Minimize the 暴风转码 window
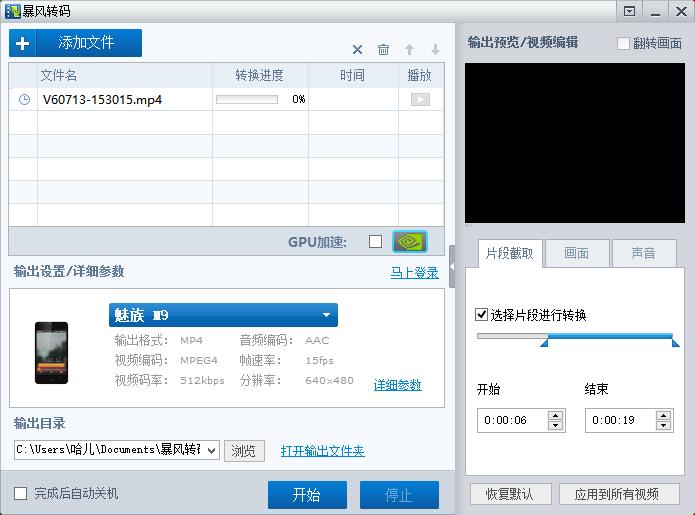This screenshot has height=515, width=695. pyautogui.click(x=656, y=11)
